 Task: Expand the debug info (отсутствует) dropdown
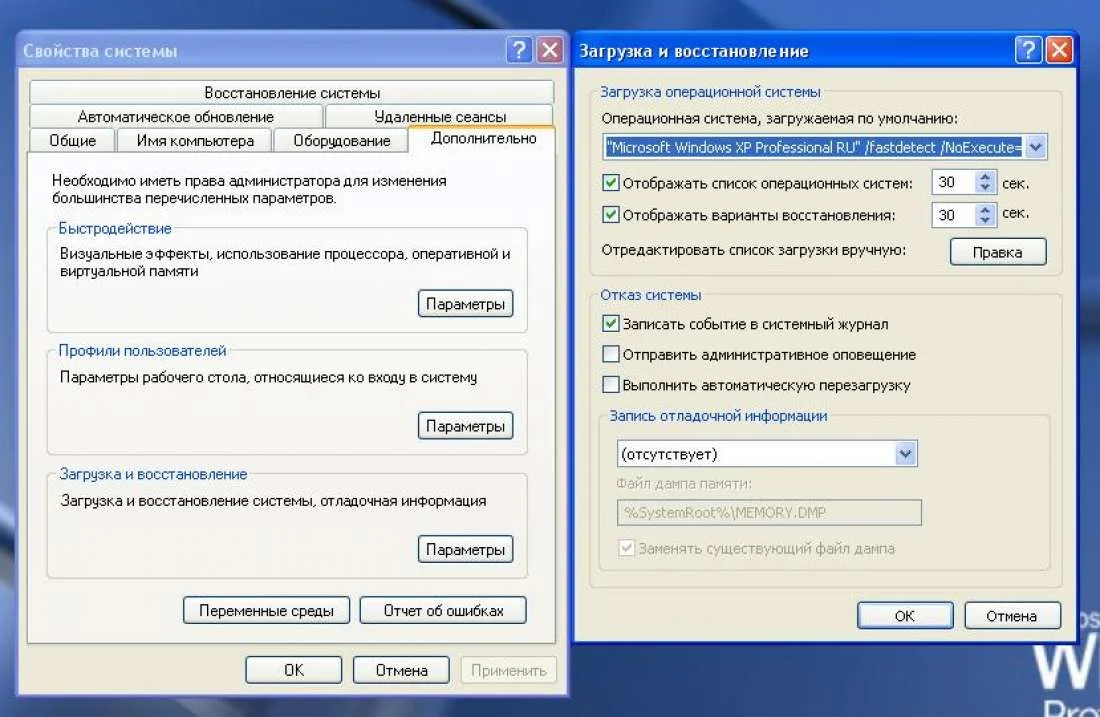pyautogui.click(x=906, y=454)
